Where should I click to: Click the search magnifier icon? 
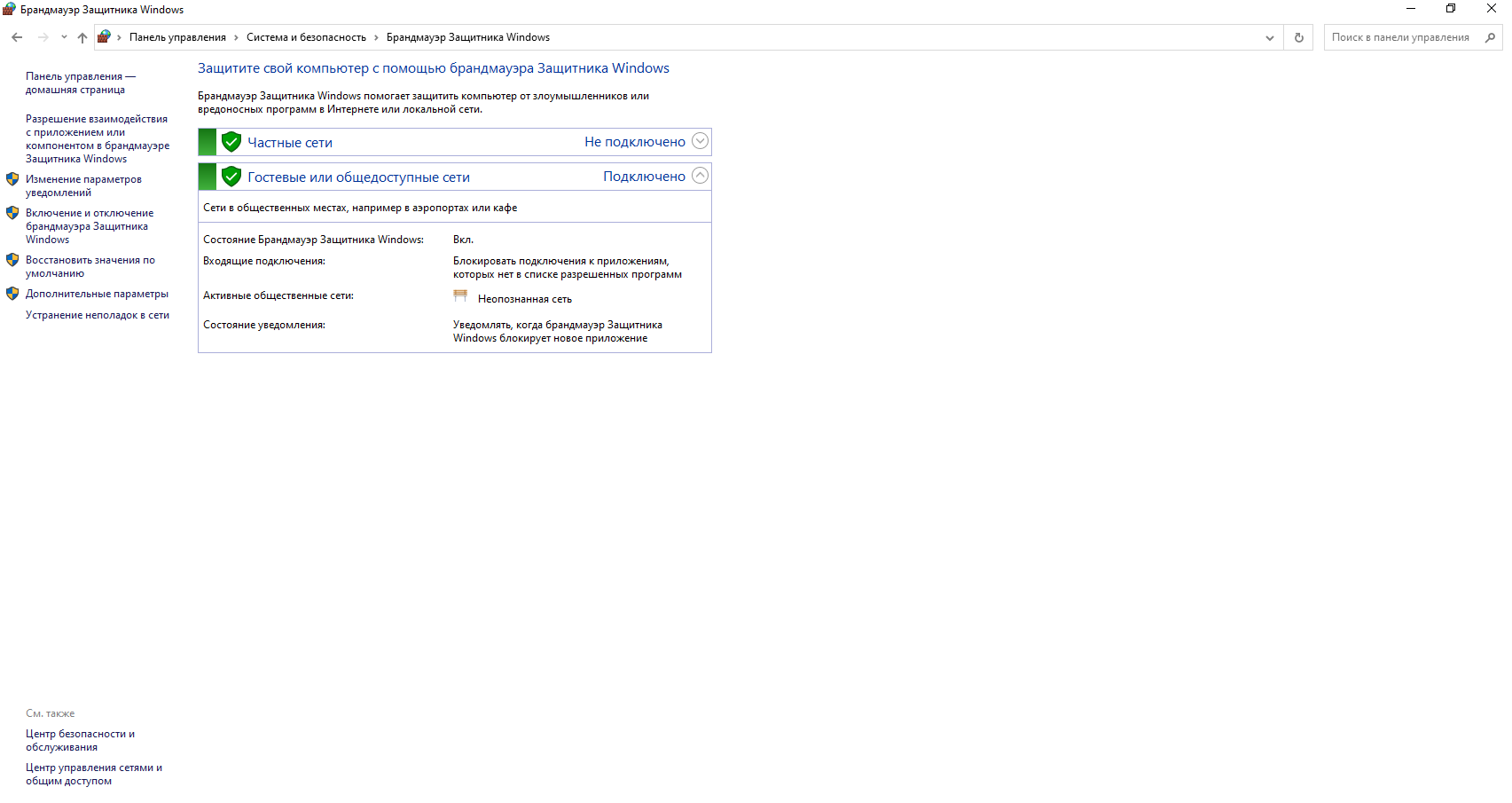click(1490, 37)
